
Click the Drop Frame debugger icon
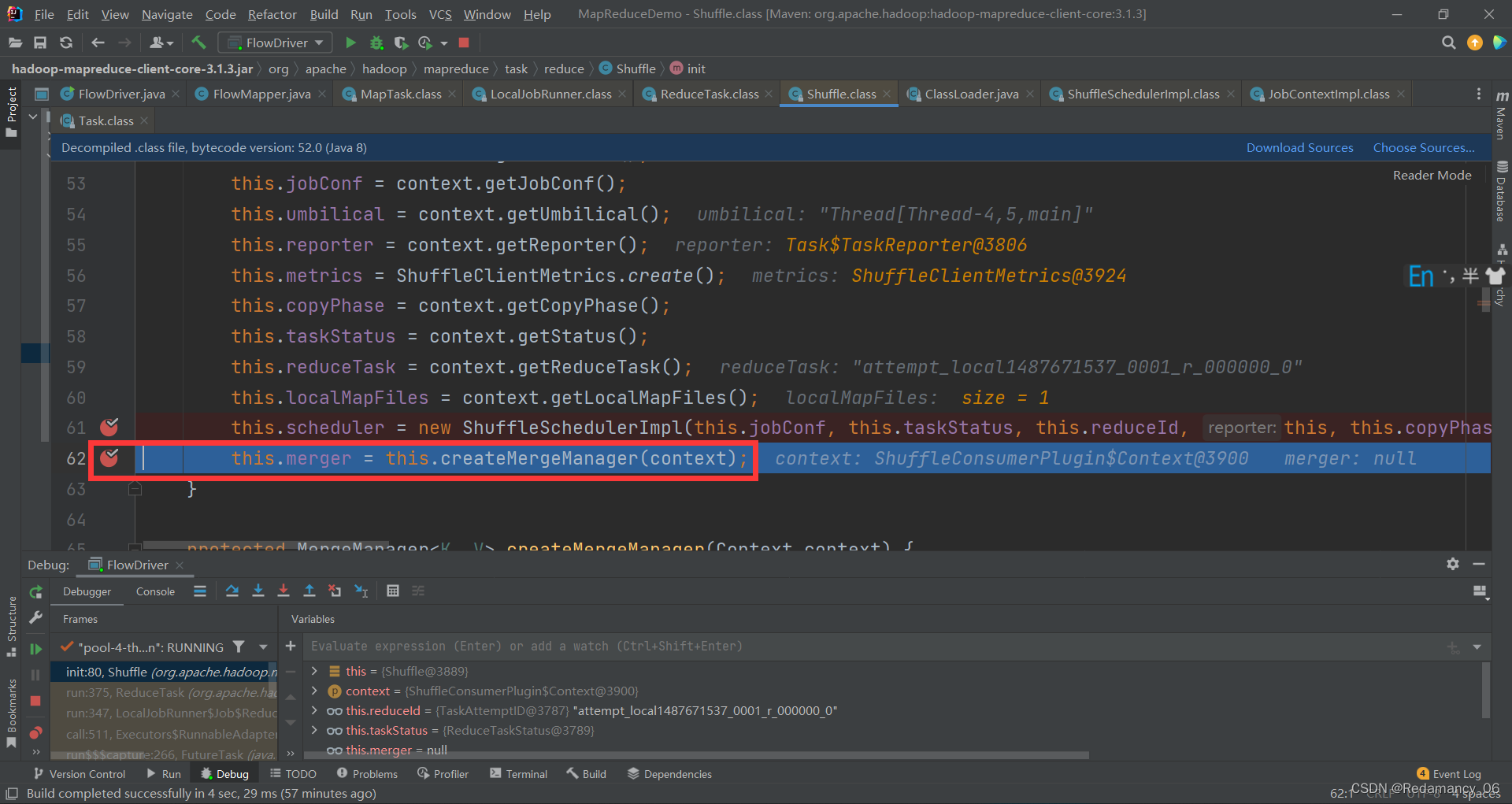point(335,591)
